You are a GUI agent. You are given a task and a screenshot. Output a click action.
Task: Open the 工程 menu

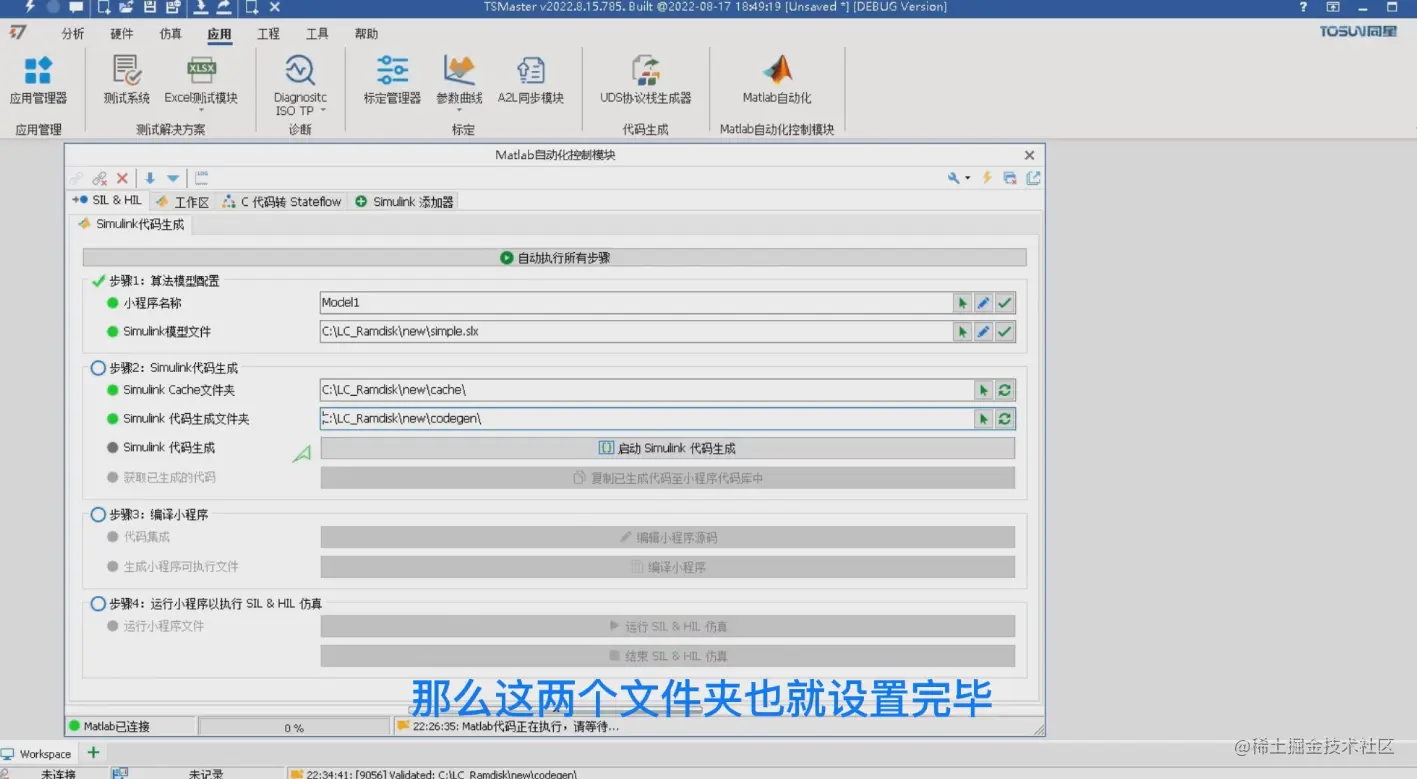[268, 34]
